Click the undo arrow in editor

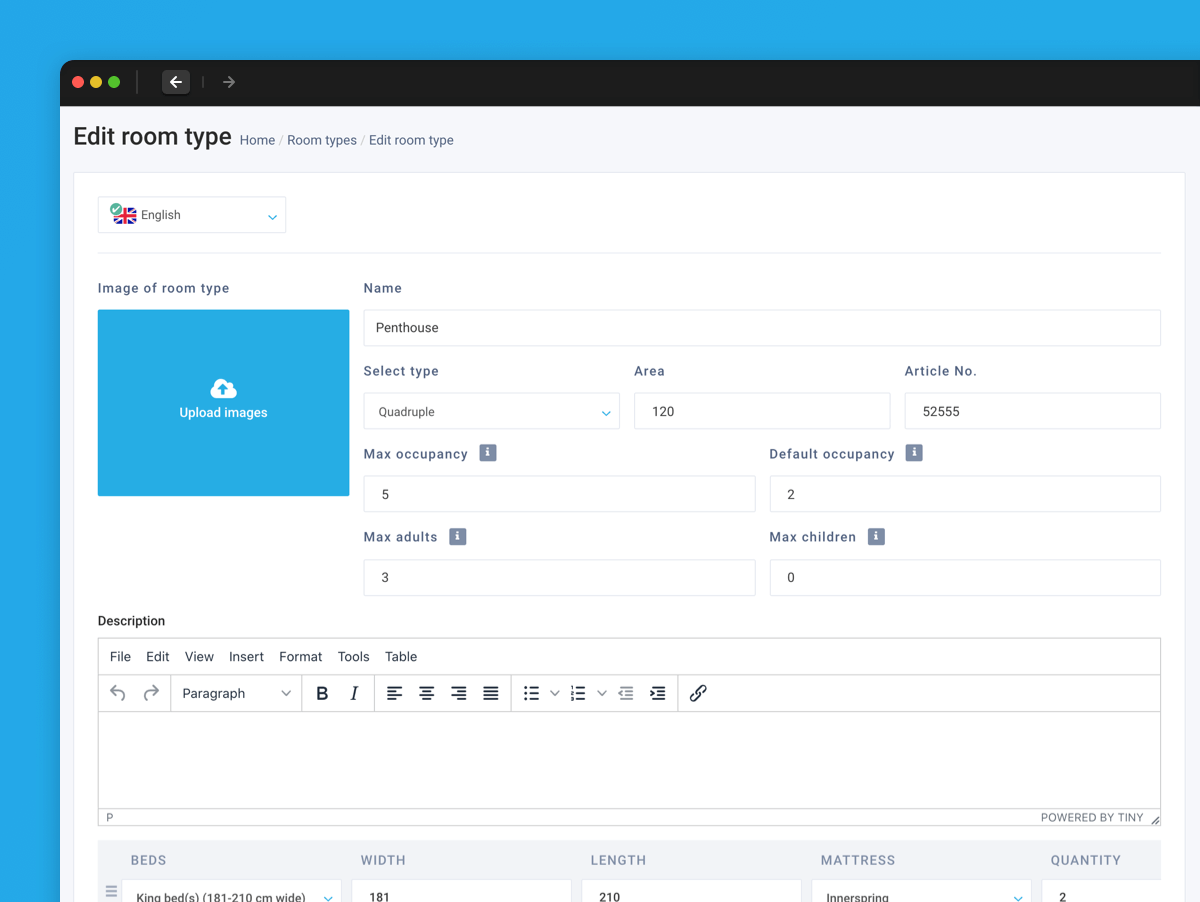coord(118,693)
